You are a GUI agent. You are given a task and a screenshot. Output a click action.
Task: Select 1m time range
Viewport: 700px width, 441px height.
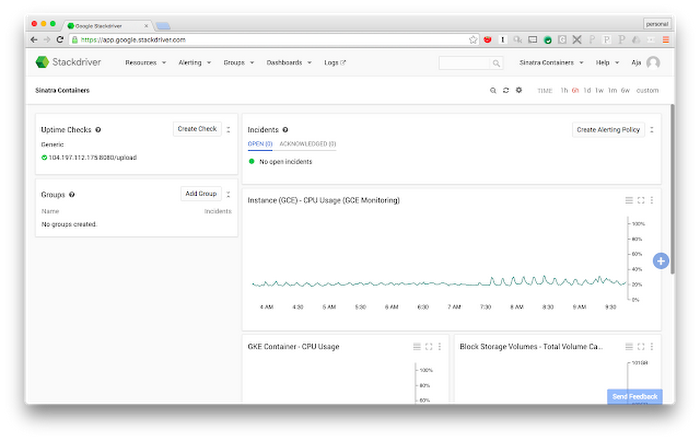(x=612, y=90)
